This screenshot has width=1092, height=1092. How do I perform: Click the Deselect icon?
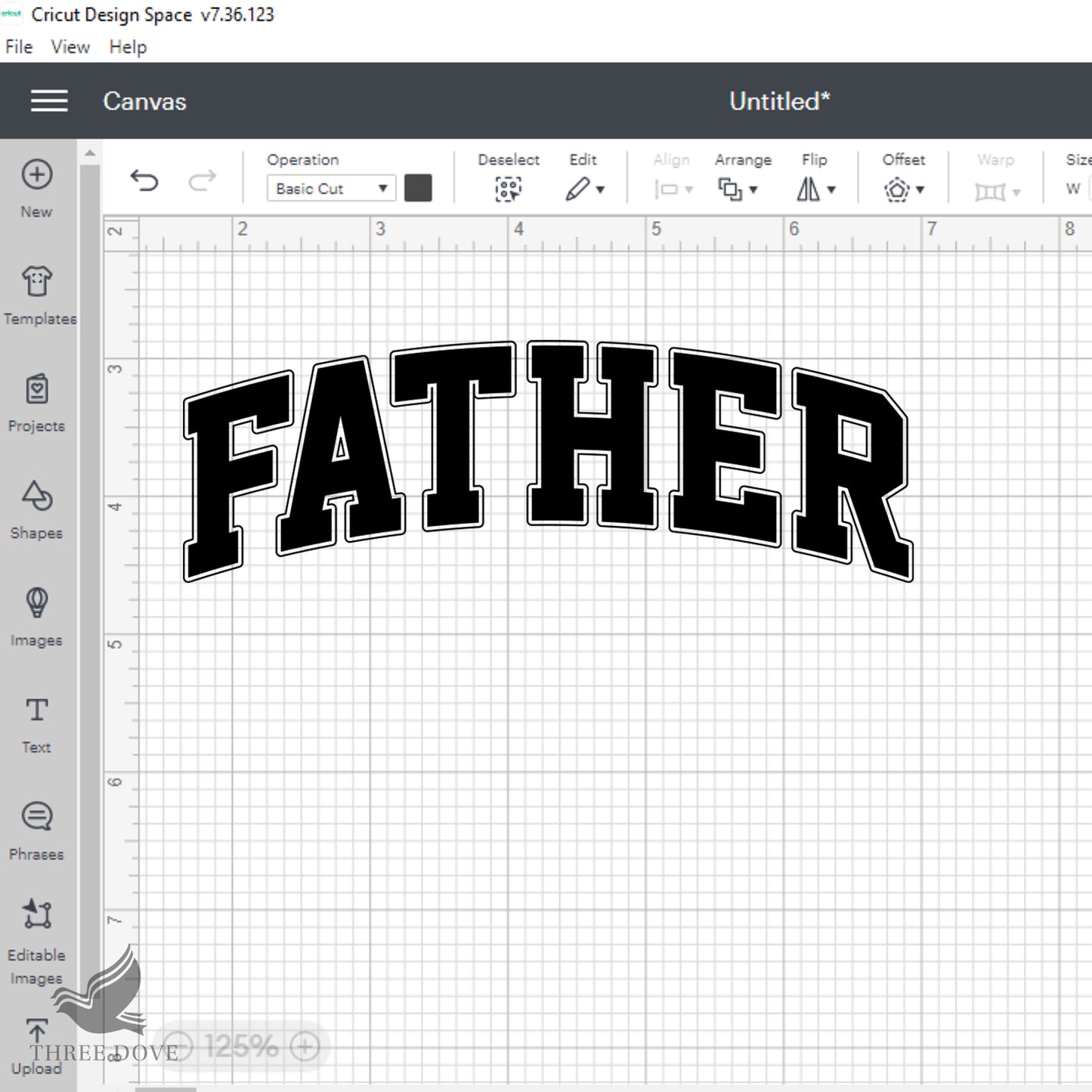(x=509, y=189)
